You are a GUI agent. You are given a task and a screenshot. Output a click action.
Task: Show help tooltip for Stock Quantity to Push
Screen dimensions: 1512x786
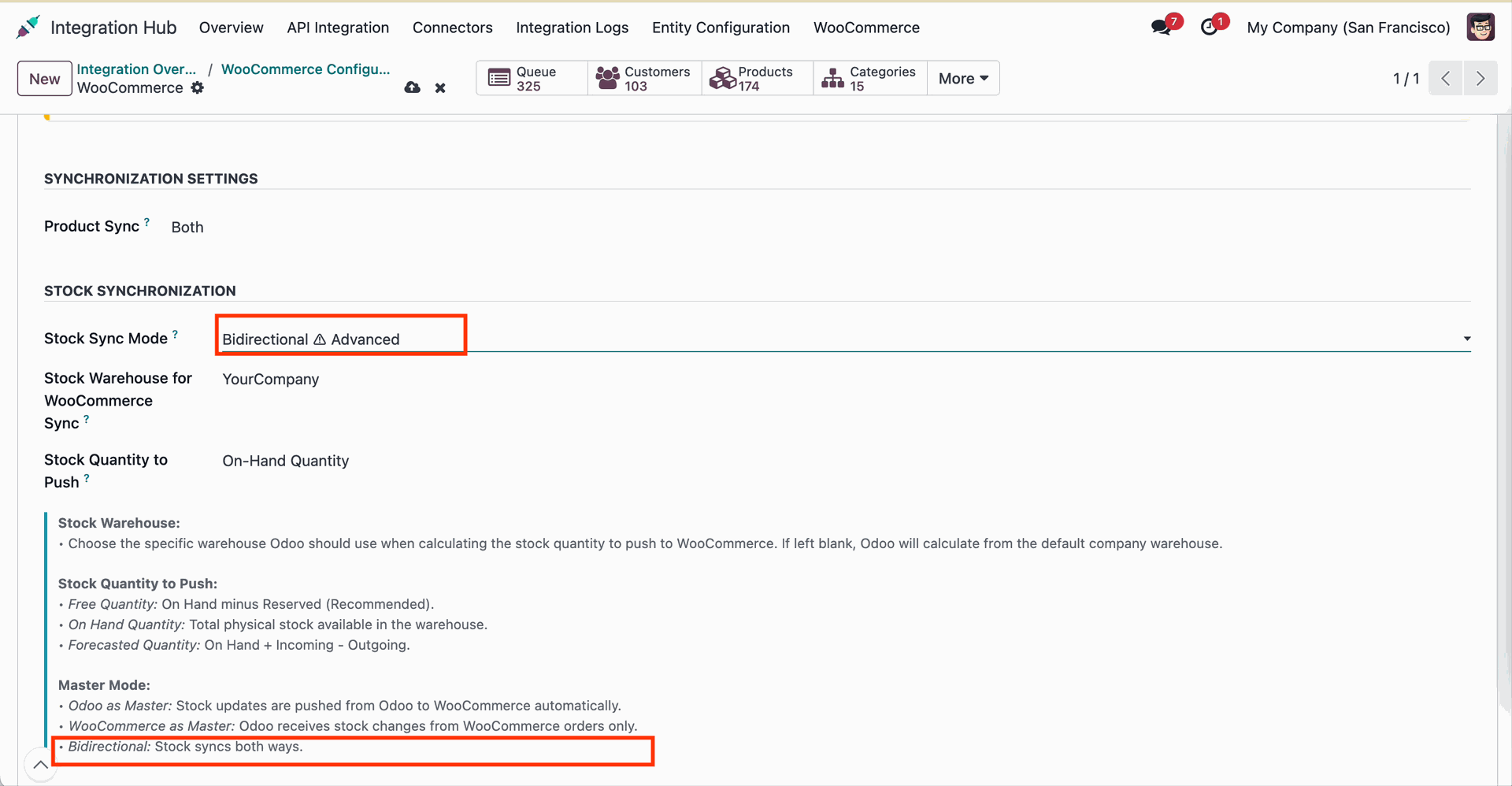(x=87, y=478)
